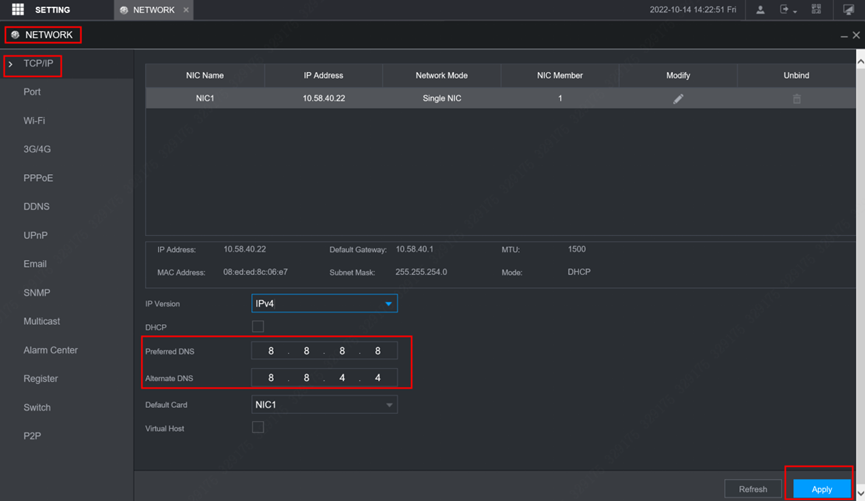865x501 pixels.
Task: Edit NIC1 with the pencil icon
Action: (x=678, y=99)
